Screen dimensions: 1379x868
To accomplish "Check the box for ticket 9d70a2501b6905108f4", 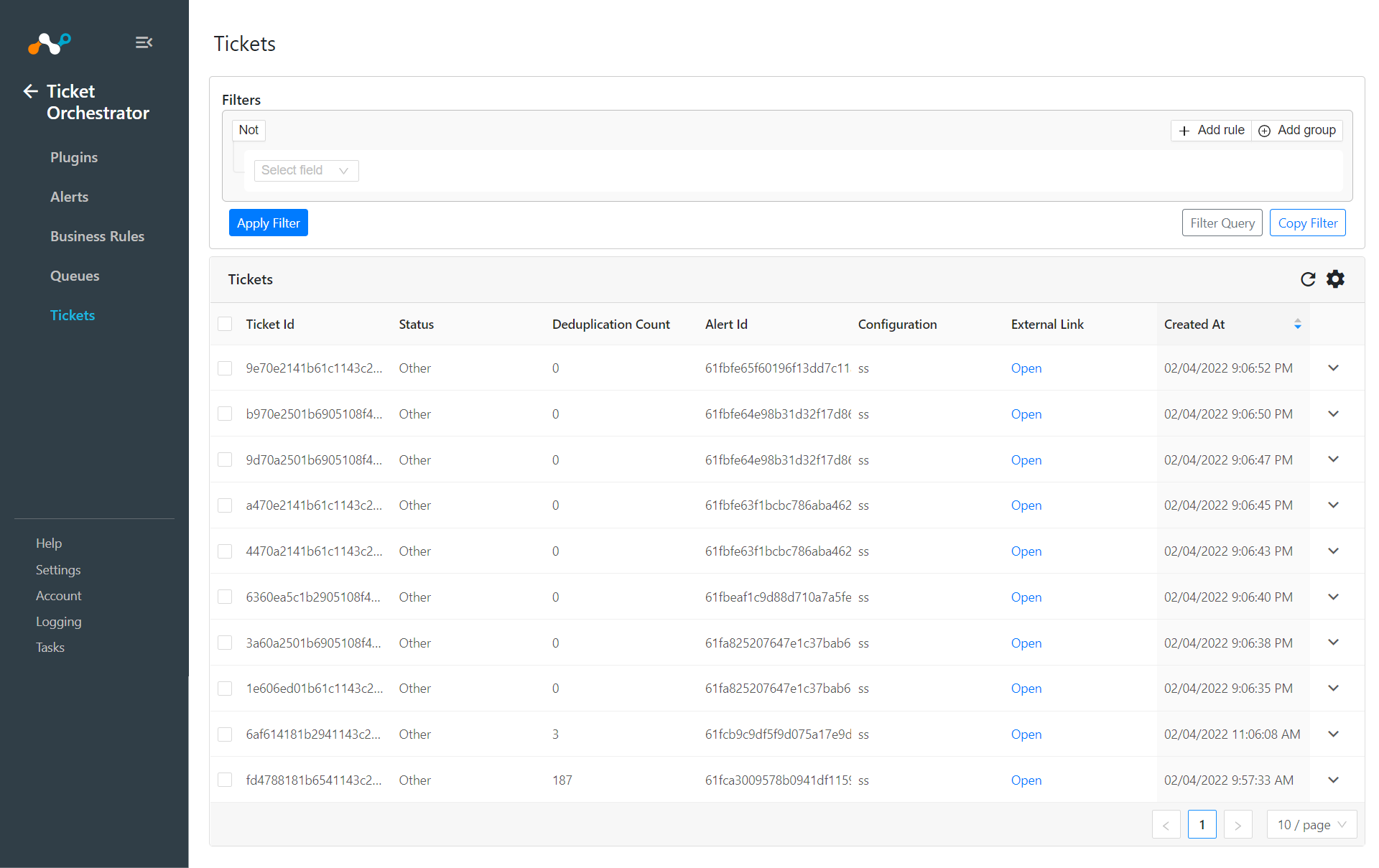I will click(x=225, y=460).
